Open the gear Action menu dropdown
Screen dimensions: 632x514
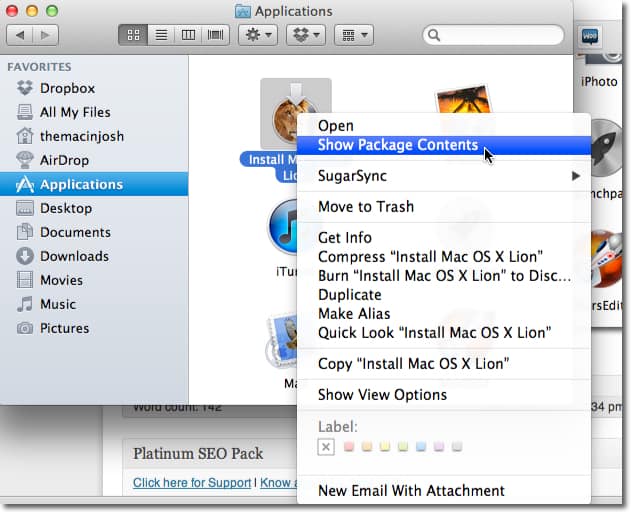(x=258, y=35)
